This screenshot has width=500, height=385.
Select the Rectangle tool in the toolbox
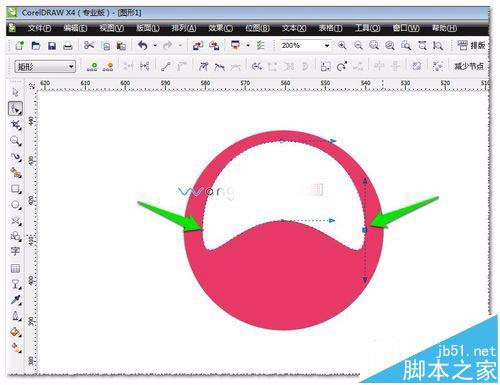15,189
